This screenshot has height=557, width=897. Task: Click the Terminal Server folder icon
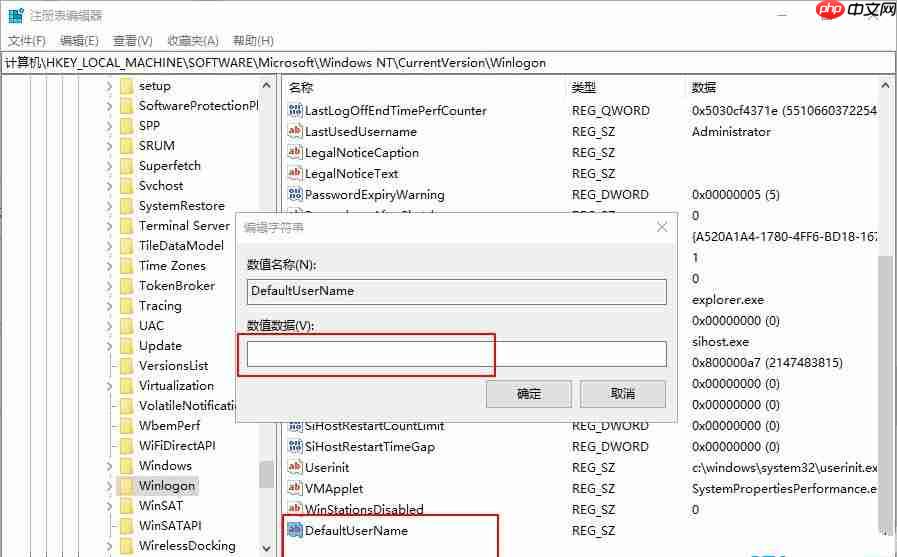[x=126, y=226]
